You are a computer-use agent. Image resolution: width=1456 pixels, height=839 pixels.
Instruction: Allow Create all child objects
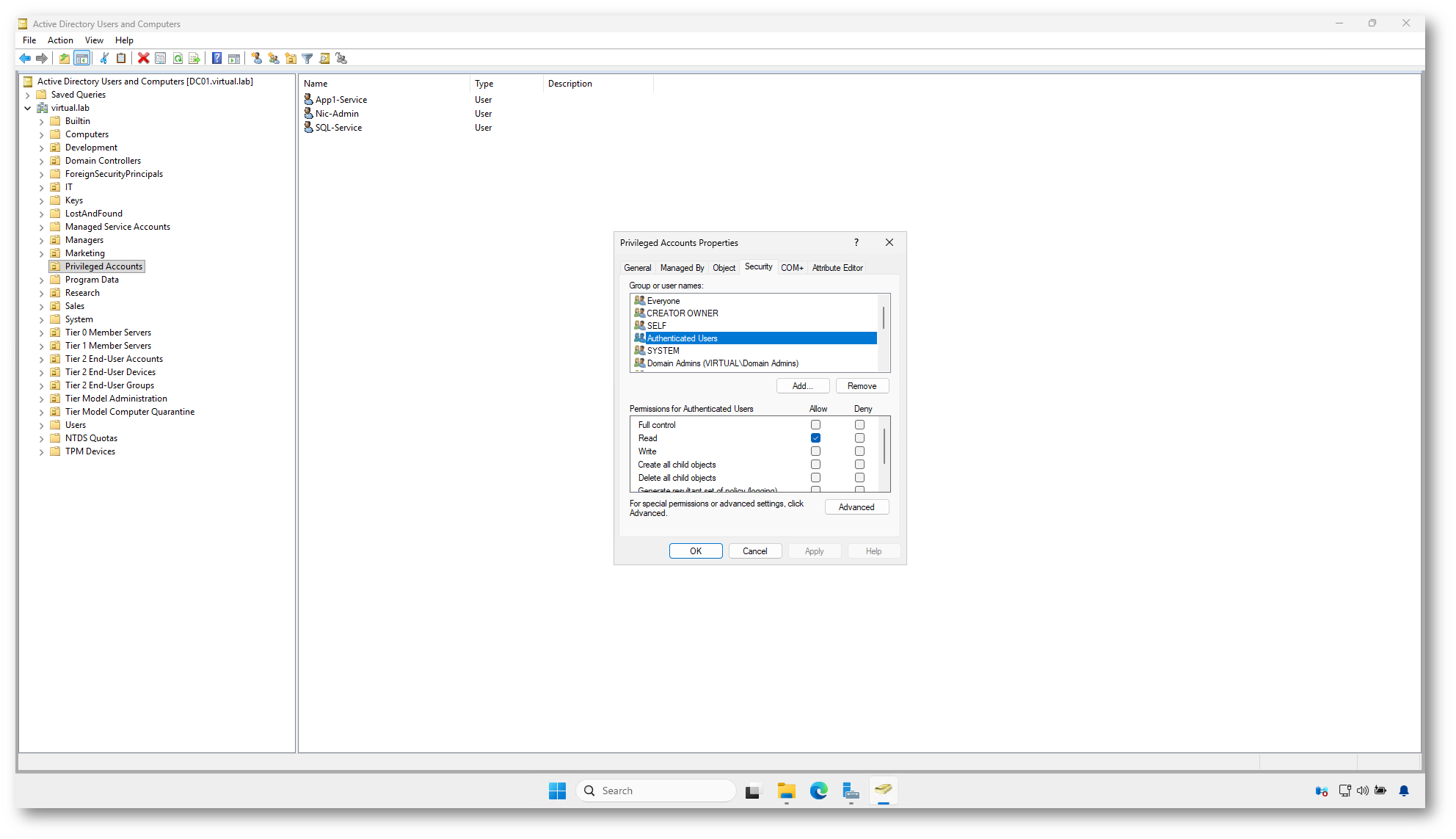(815, 465)
